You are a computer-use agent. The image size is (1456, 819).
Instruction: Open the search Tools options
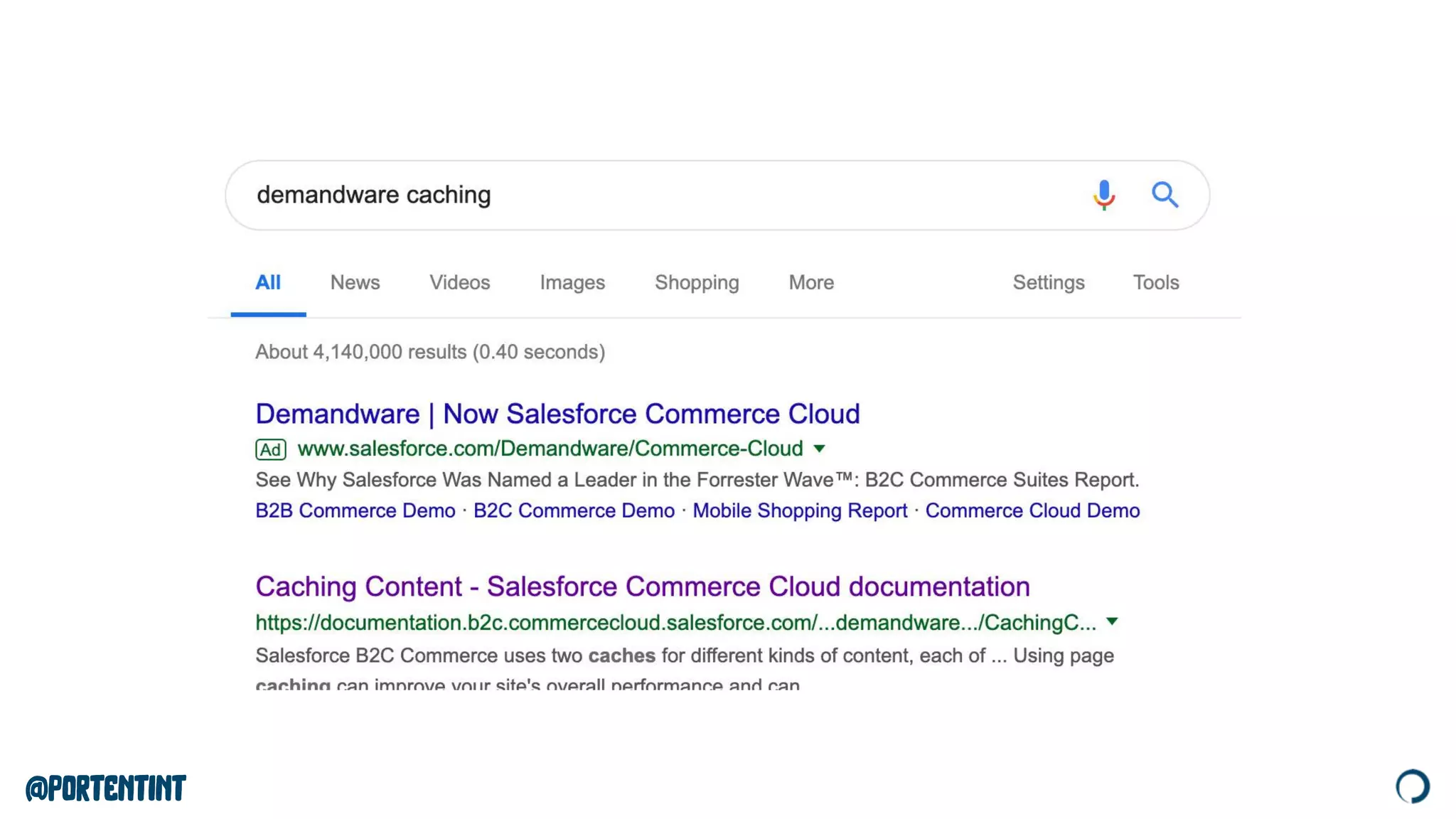1155,282
